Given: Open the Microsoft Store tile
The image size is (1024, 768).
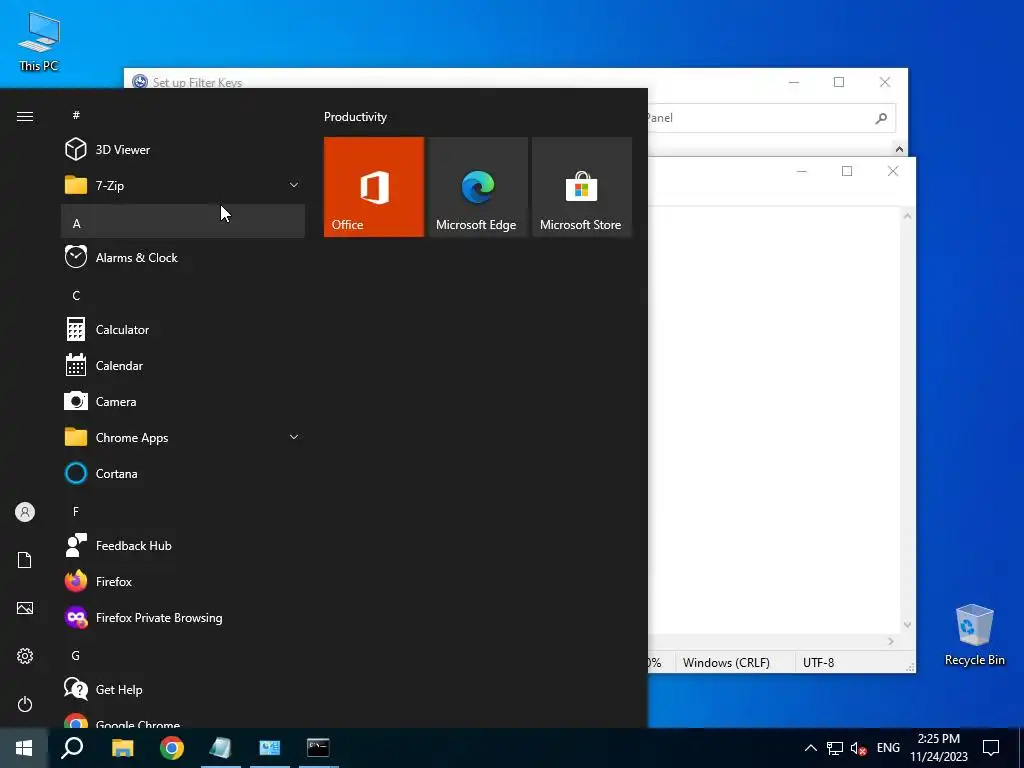Looking at the screenshot, I should tap(582, 187).
